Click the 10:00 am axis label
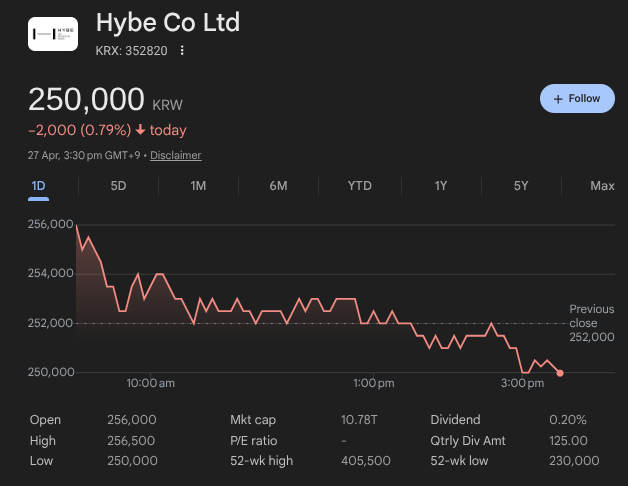The image size is (628, 486). 151,383
